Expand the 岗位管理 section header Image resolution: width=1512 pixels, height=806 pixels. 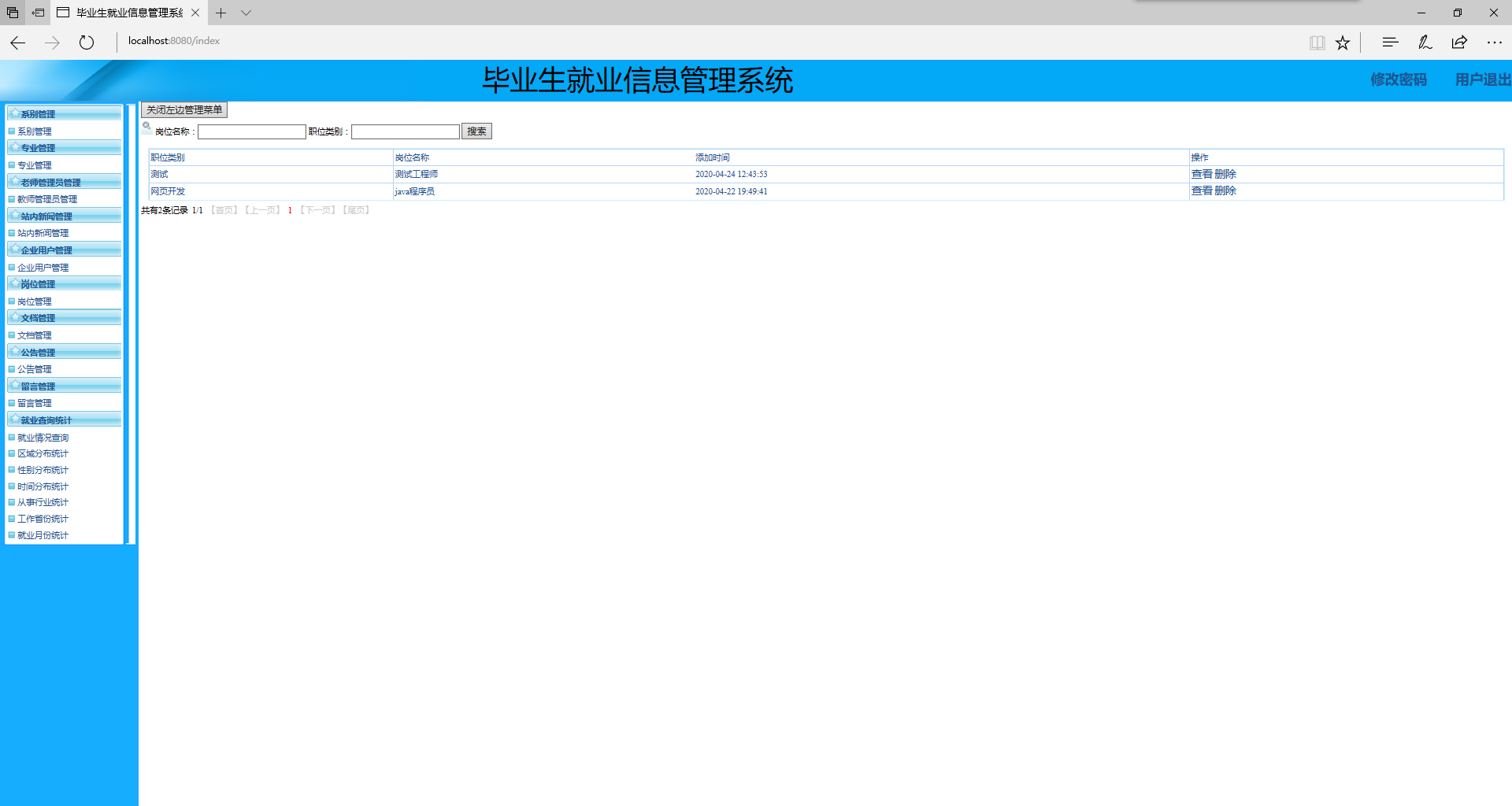click(65, 284)
